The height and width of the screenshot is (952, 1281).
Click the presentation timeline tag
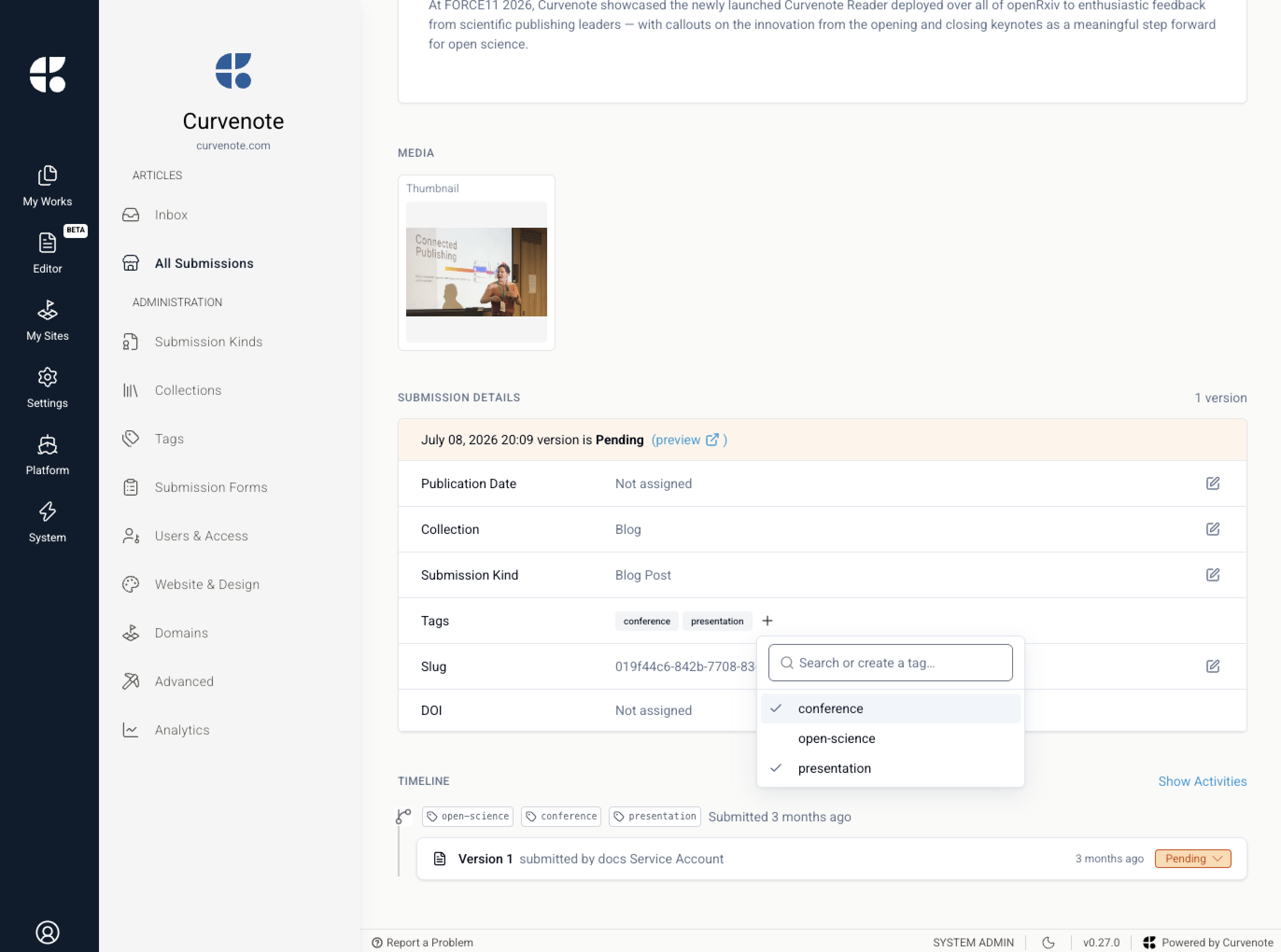pos(655,817)
